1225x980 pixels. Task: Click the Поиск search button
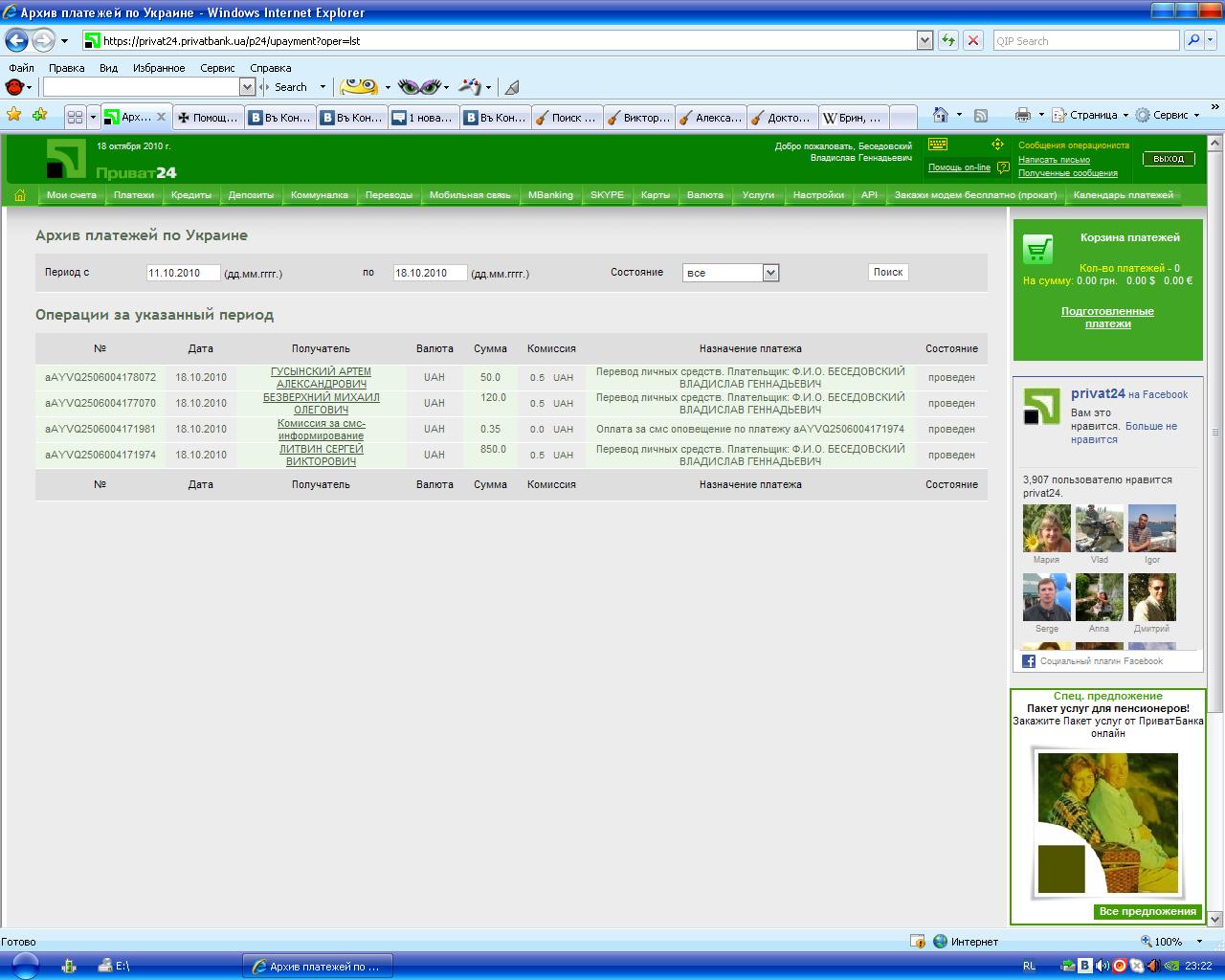tap(888, 272)
